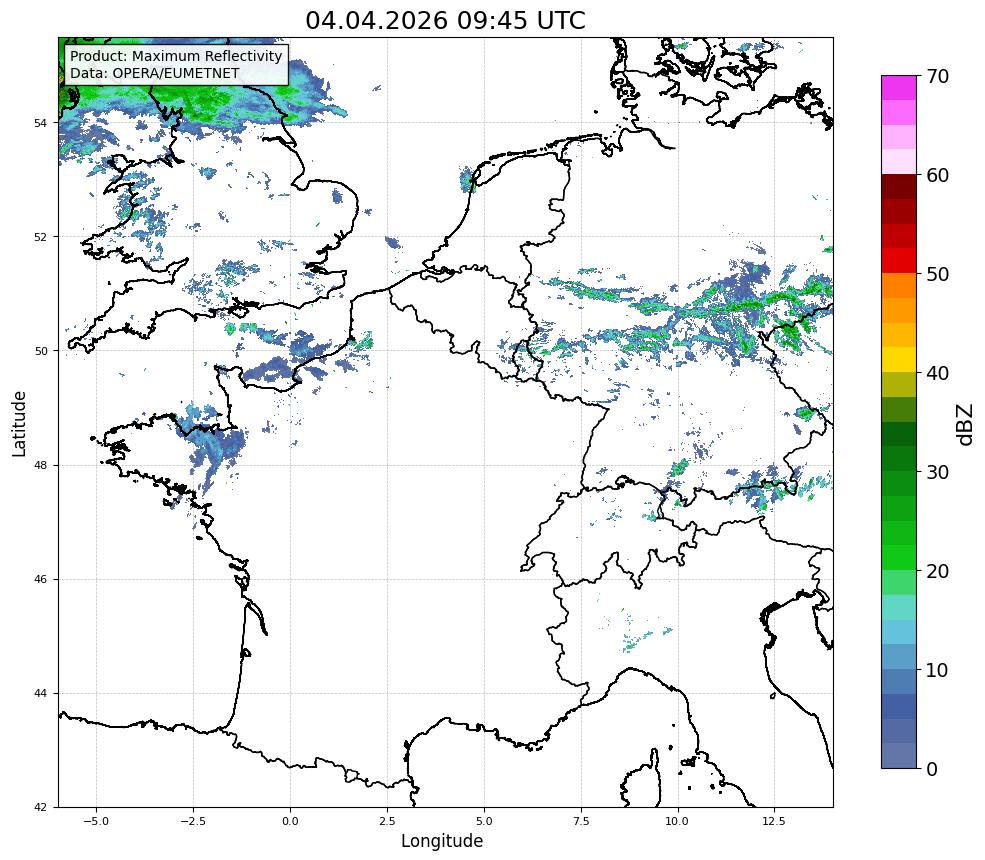Viewport: 985px width, 860px height.
Task: Click the colorbar tick label 0
Action: pos(932,769)
